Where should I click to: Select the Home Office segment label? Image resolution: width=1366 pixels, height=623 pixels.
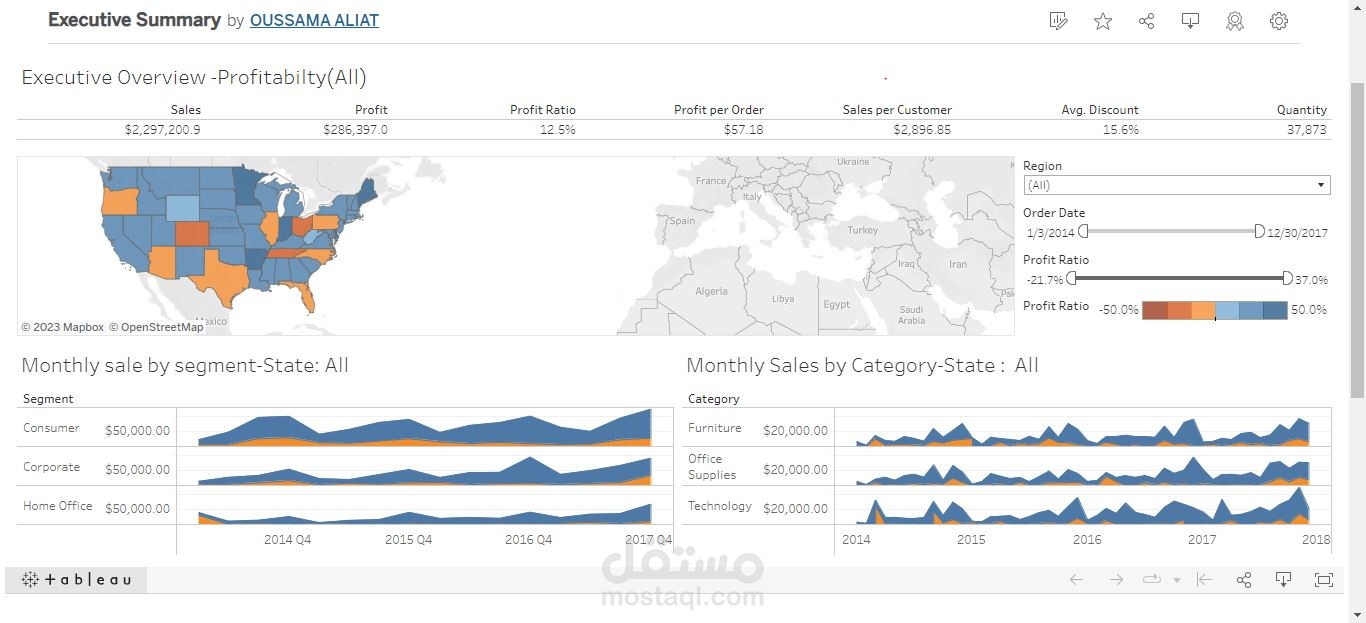click(x=57, y=506)
